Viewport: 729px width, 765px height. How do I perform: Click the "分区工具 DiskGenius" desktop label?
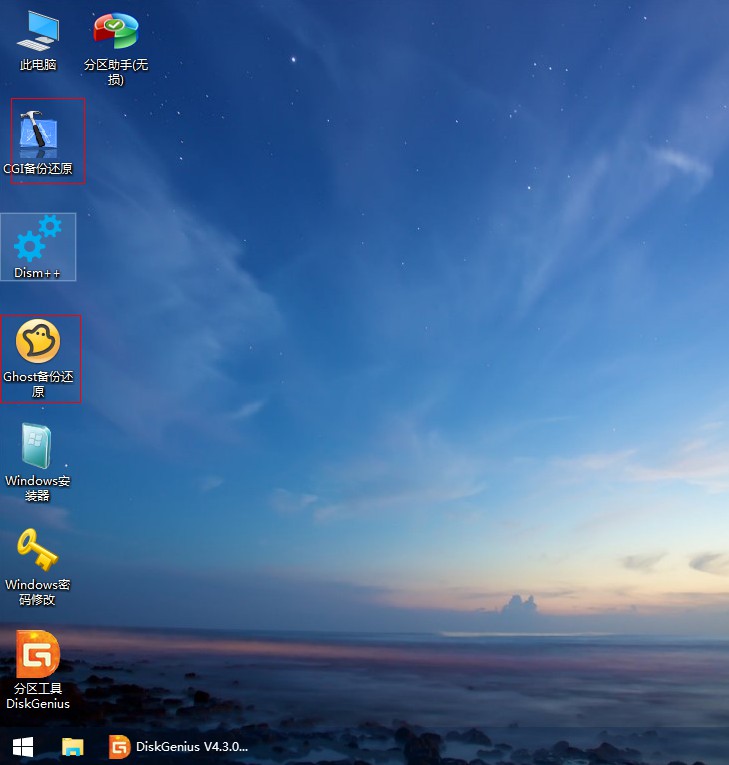(x=38, y=696)
